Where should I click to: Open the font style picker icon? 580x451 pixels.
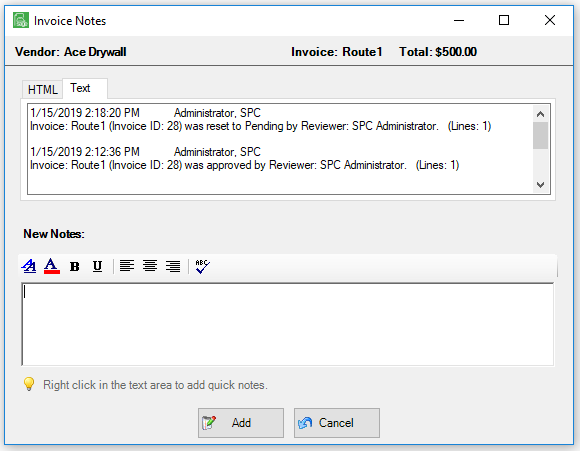tap(29, 266)
